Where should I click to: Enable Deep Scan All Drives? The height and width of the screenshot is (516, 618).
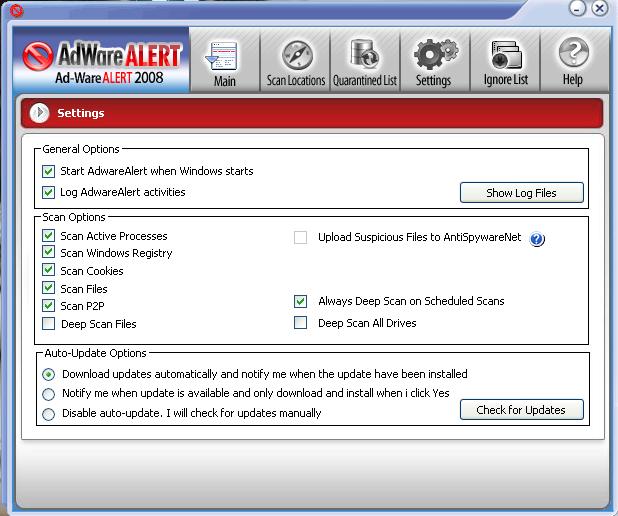300,323
